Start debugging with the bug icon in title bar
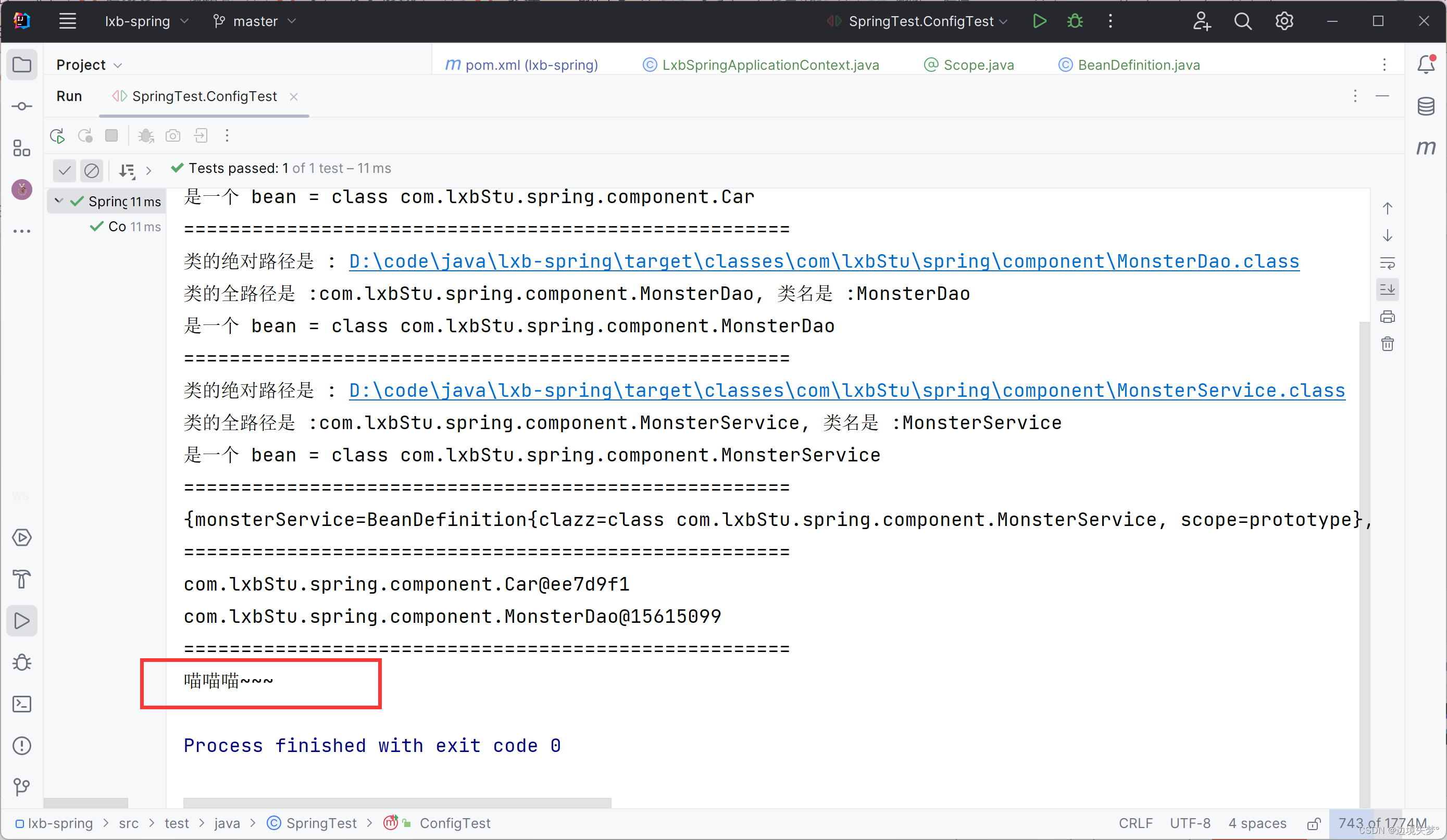This screenshot has width=1447, height=840. [x=1075, y=21]
